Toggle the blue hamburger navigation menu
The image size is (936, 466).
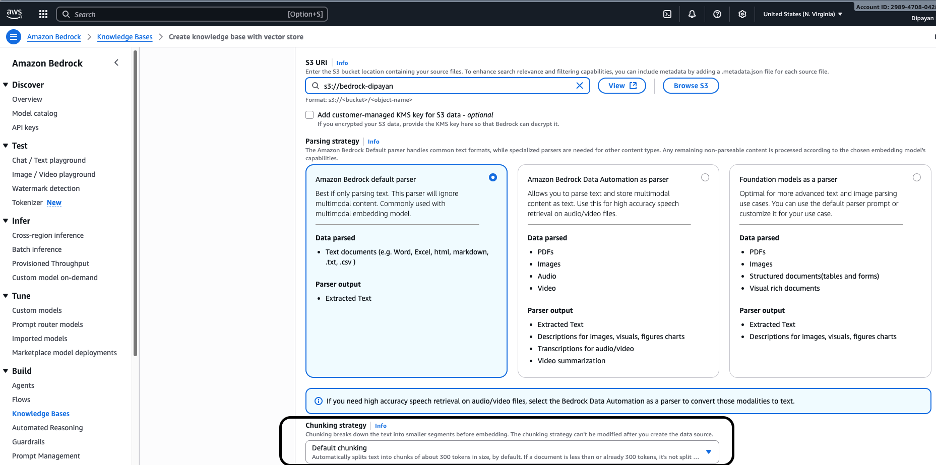[x=13, y=37]
